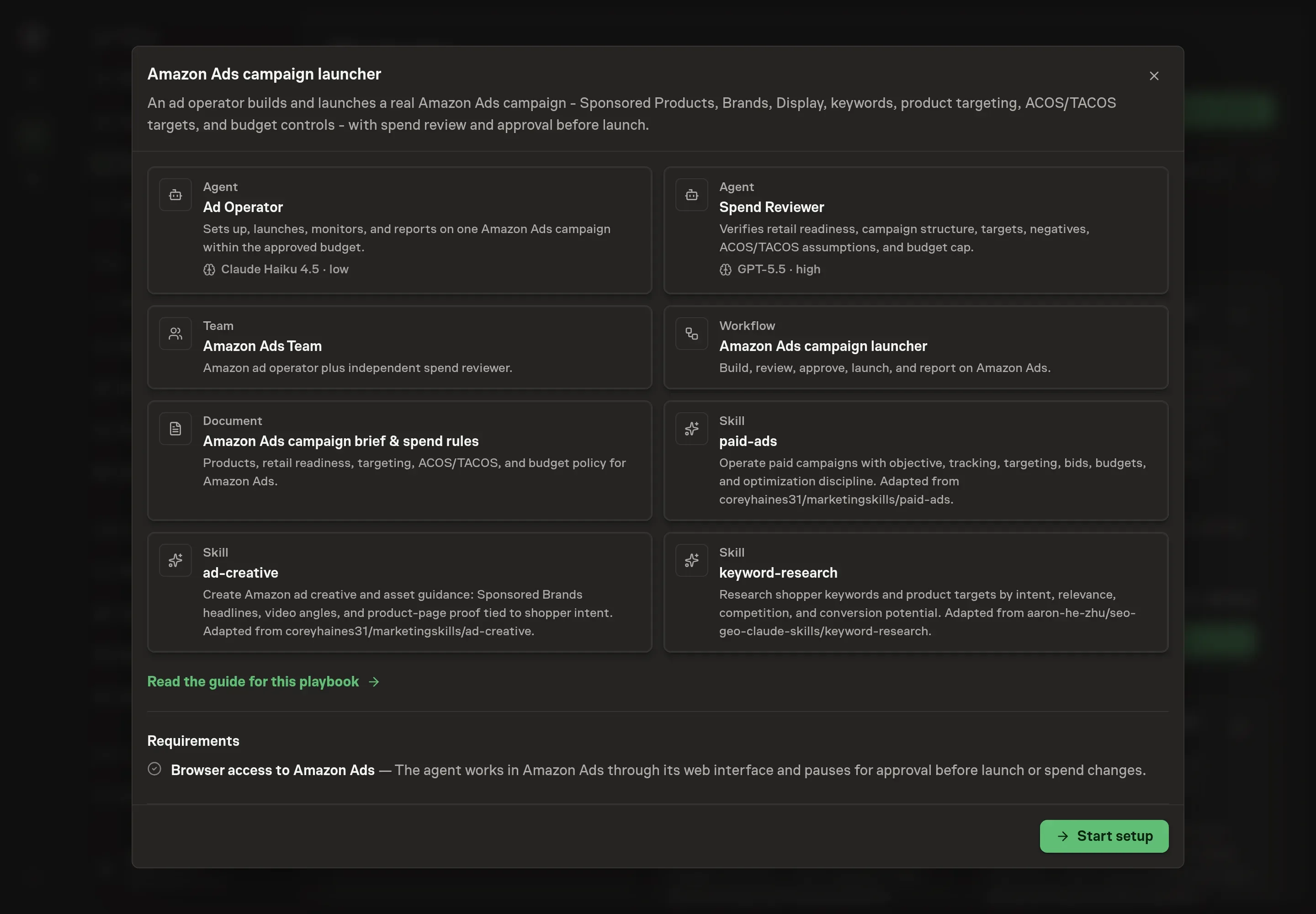Click the dialog intro text about ACOS/TACOS targets
The height and width of the screenshot is (914, 1316).
(x=631, y=114)
